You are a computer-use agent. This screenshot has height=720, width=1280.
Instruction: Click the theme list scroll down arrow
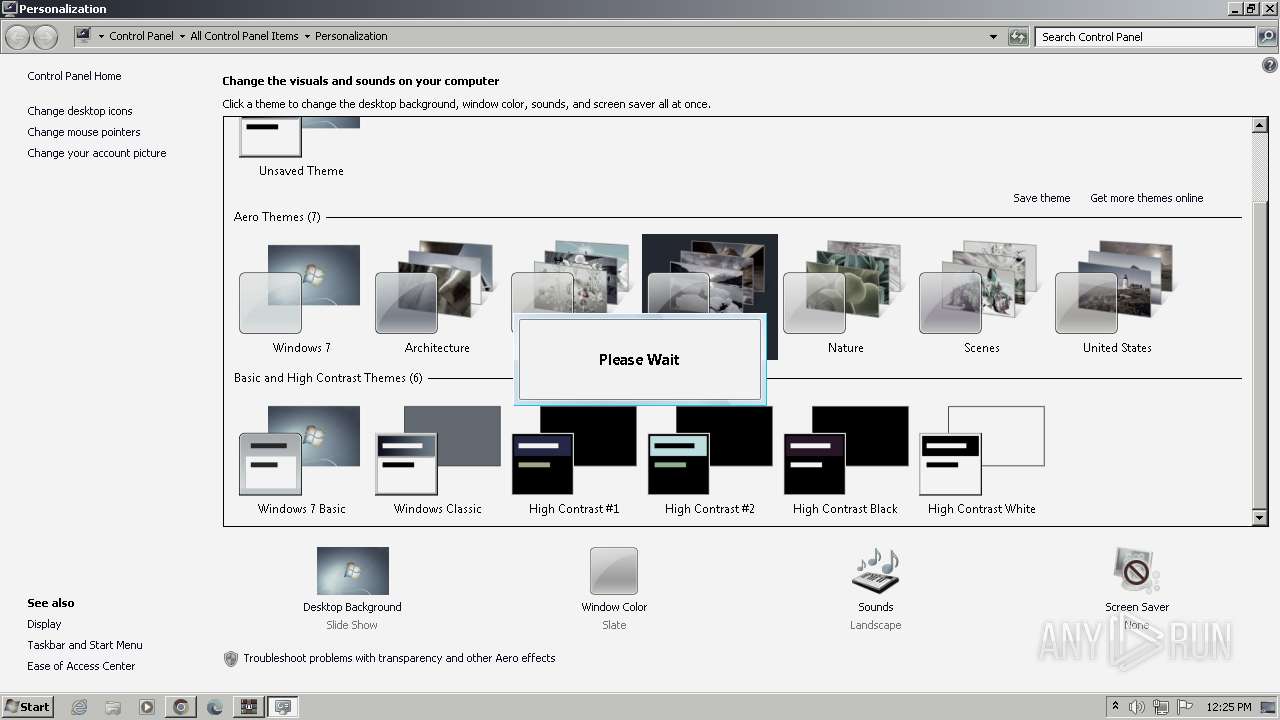(1260, 518)
